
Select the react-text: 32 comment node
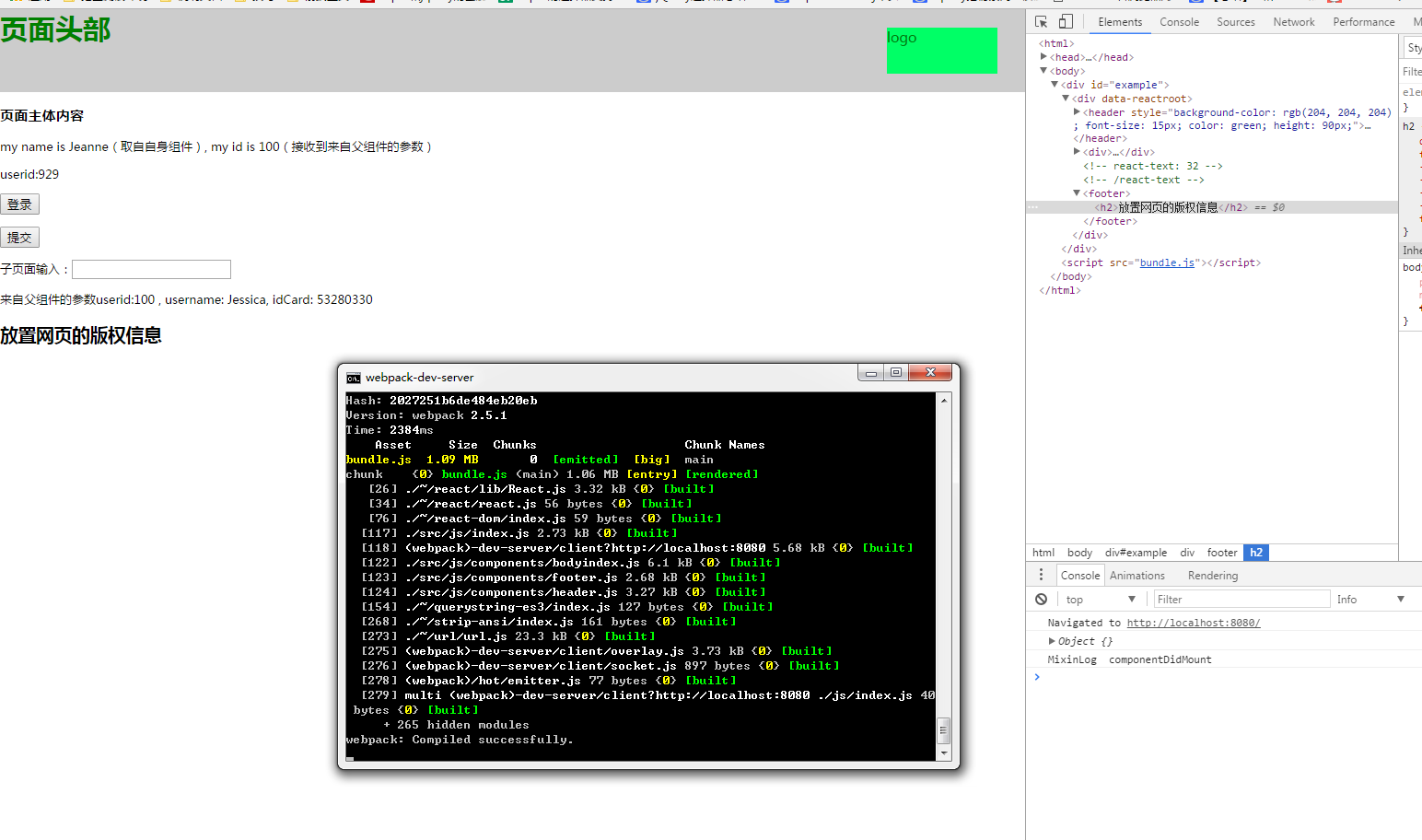[x=1153, y=166]
